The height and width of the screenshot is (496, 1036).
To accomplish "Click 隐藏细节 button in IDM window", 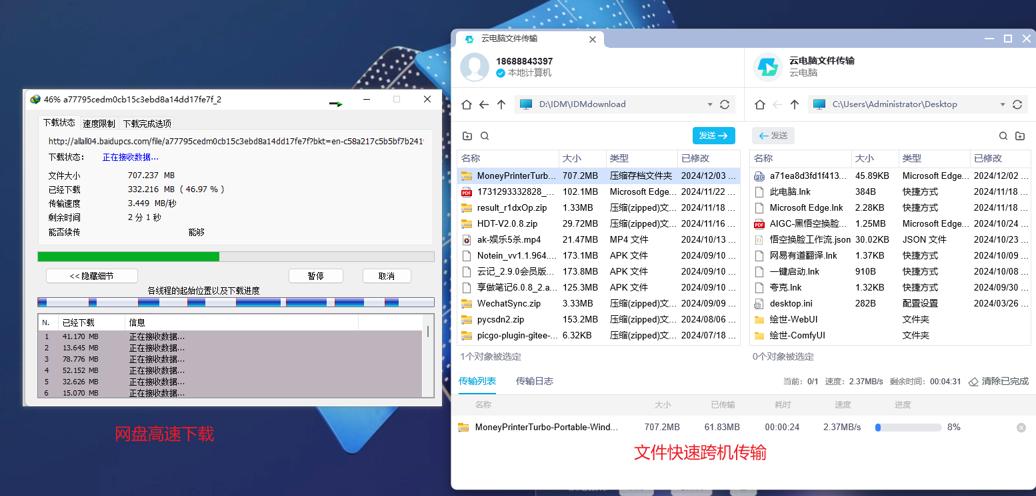I will 92,276.
